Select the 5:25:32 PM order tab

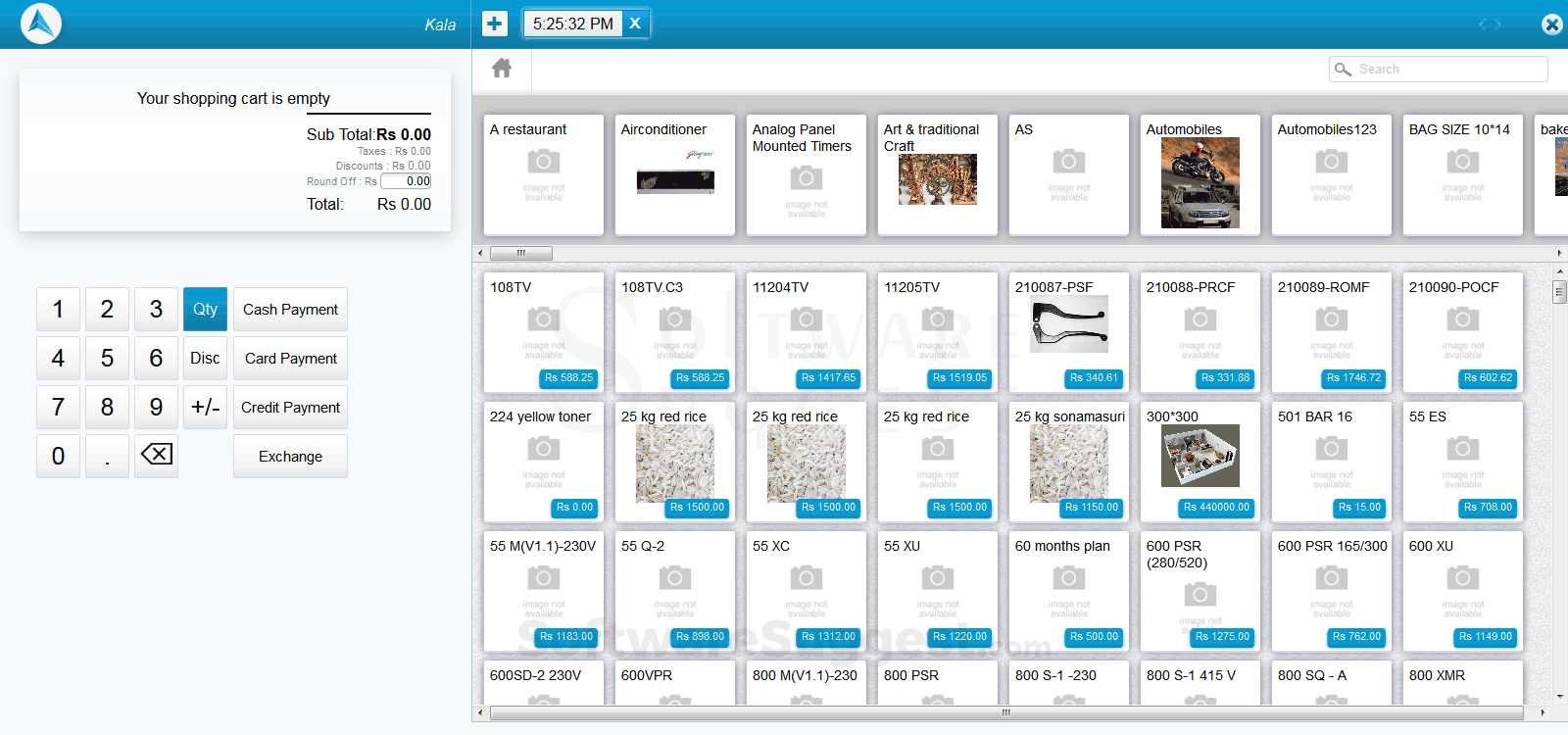coord(574,24)
